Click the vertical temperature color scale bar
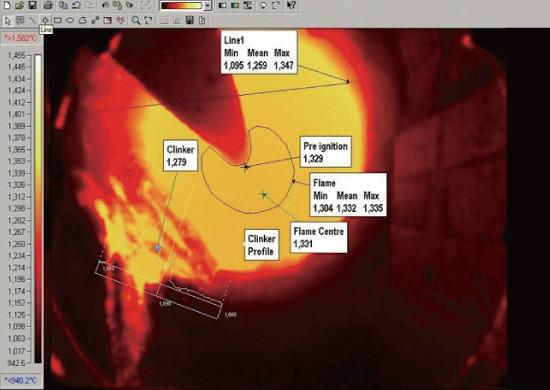 [38, 209]
